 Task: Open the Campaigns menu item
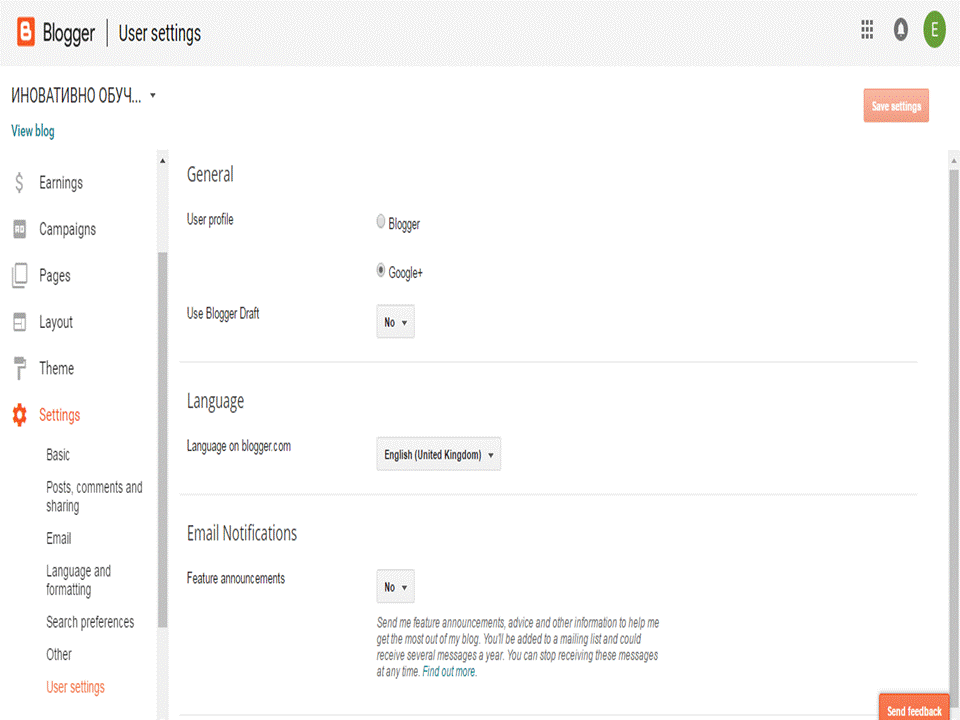pos(67,229)
